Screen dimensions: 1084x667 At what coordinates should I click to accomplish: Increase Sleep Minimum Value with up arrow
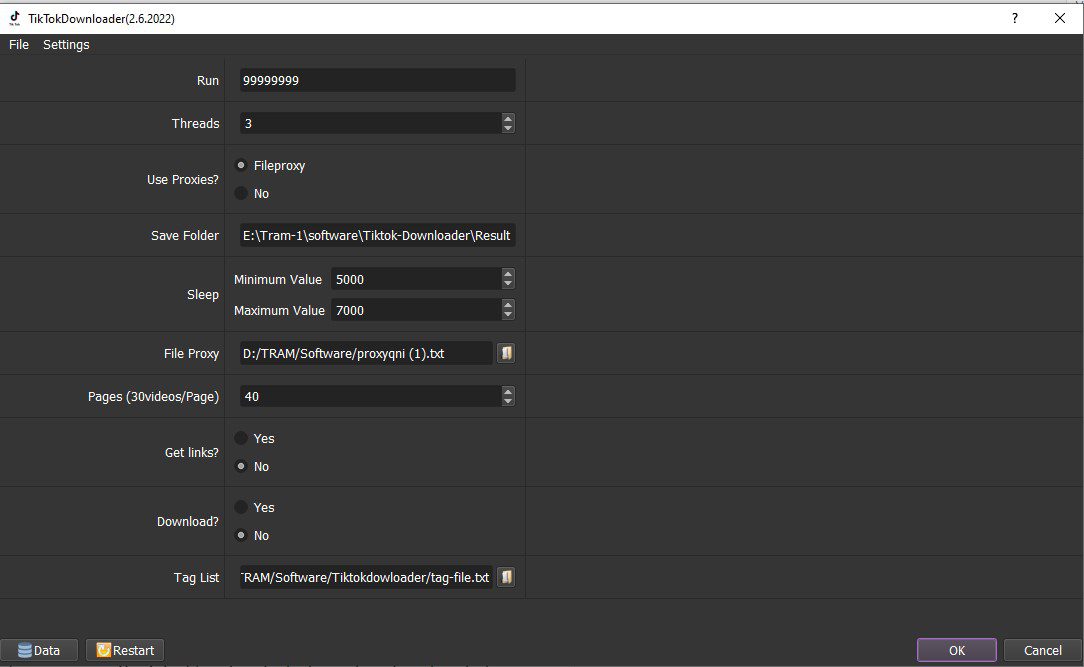coord(508,274)
